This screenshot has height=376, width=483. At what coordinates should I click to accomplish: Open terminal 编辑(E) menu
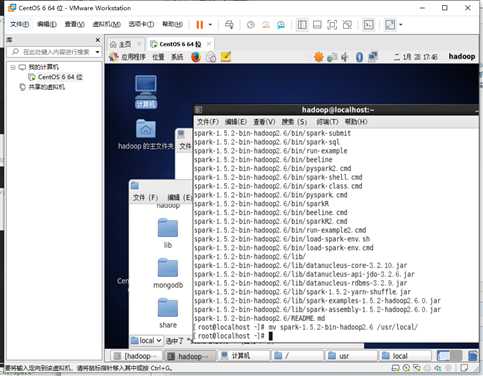(x=236, y=122)
